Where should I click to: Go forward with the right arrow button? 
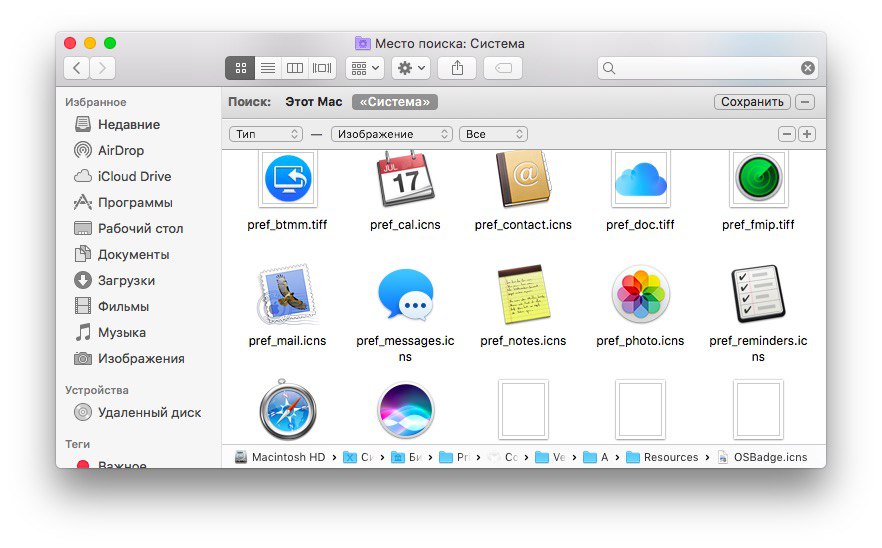click(102, 68)
